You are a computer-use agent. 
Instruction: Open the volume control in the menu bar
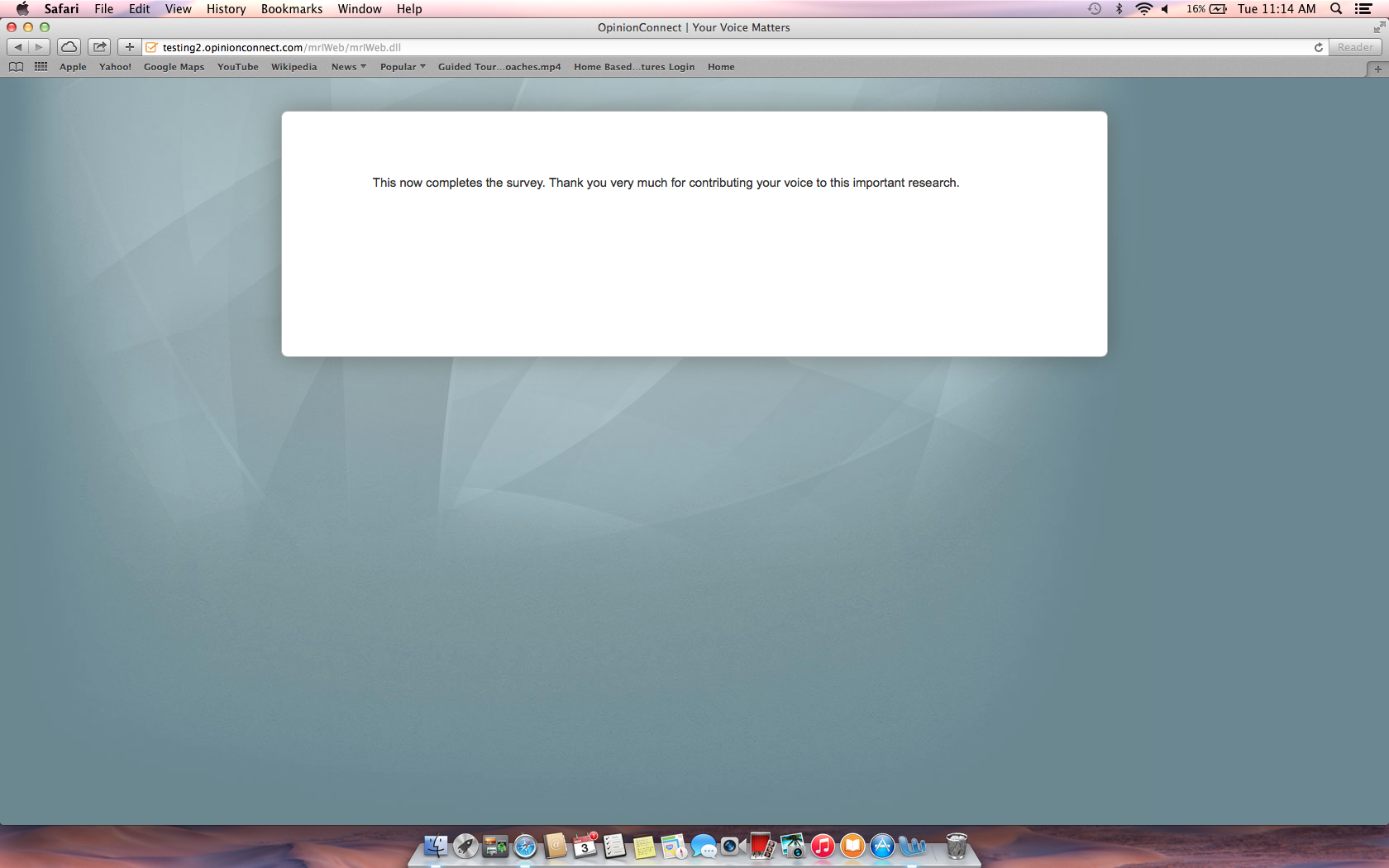(x=1165, y=9)
